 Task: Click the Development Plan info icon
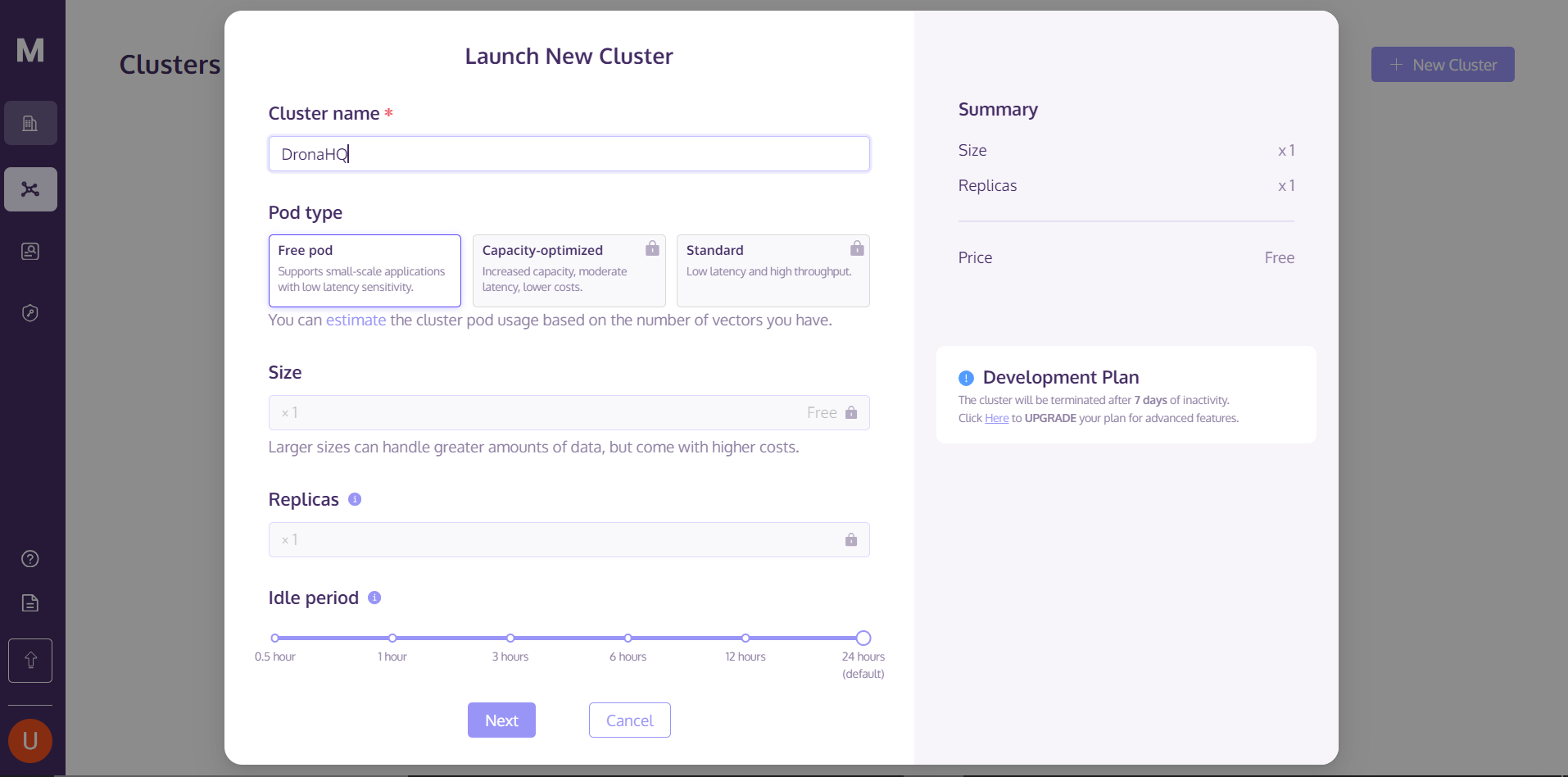[966, 378]
